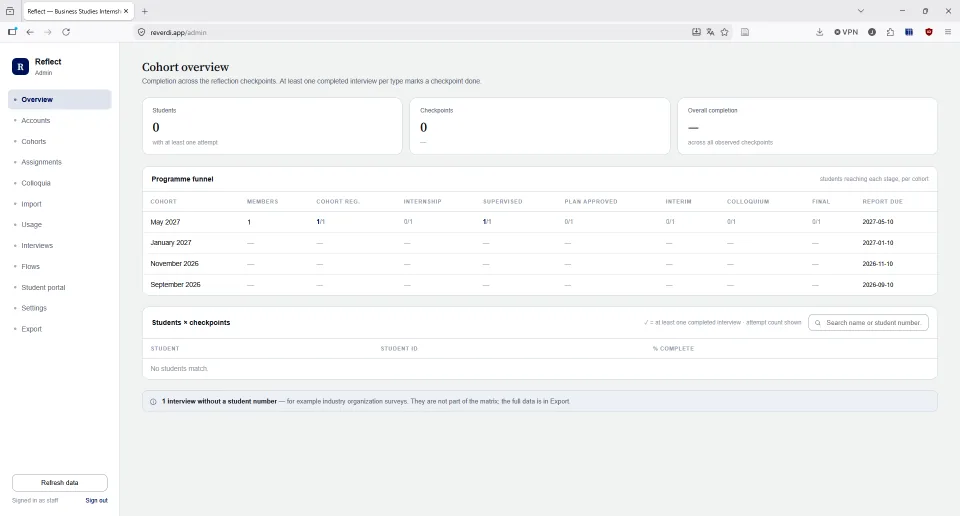Screen dimensions: 960x516
Task: Open Accounts in the sidebar
Action: 59,121
